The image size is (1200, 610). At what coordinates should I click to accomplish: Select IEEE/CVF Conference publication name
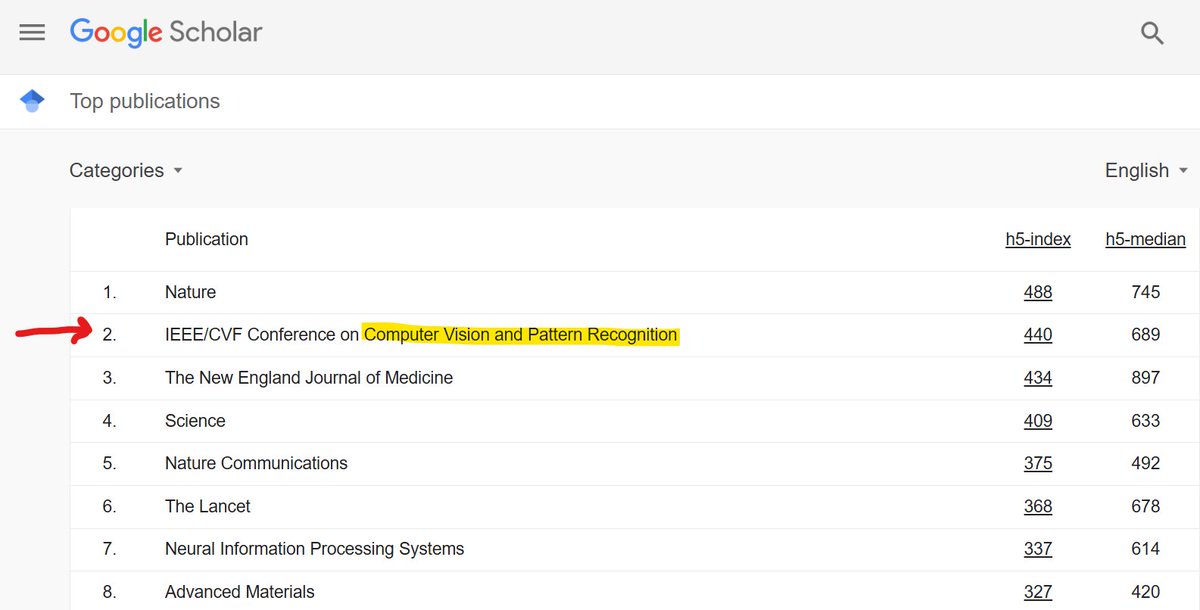pyautogui.click(x=421, y=335)
